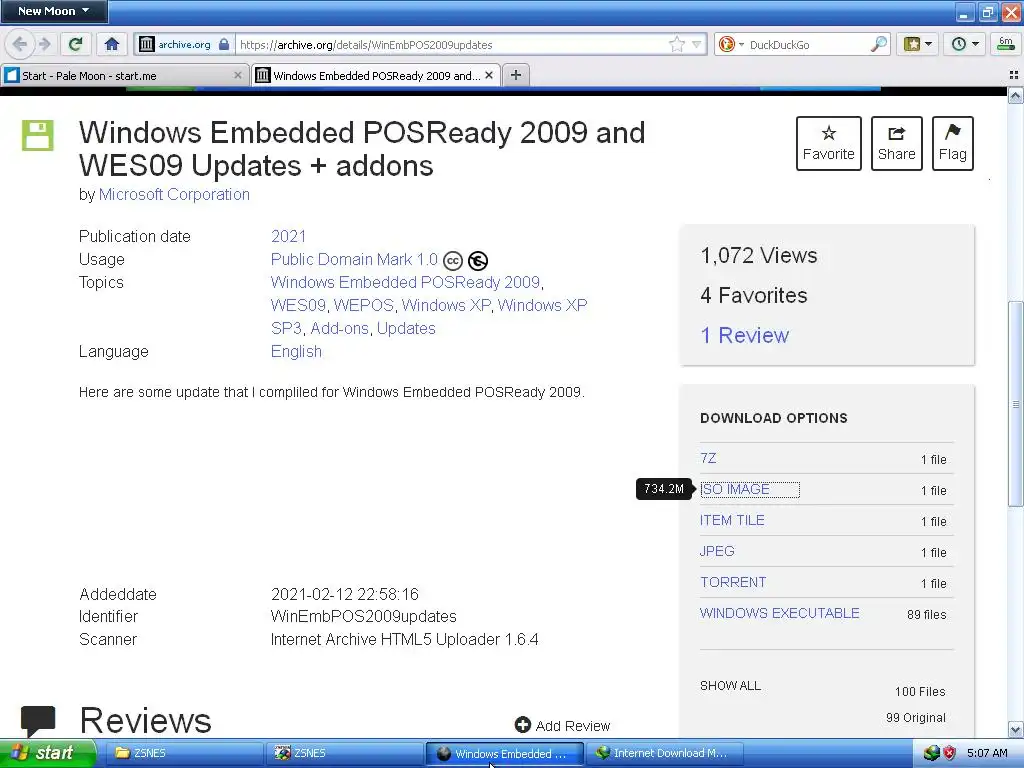The width and height of the screenshot is (1024, 768).
Task: Click the Internet Download Manager tray icon
Action: tap(931, 753)
